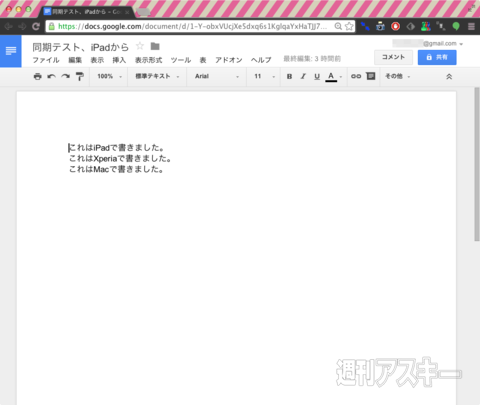Viewport: 480px width, 405px height.
Task: Click the line これはXperiaで書きました。
Action: [120, 158]
